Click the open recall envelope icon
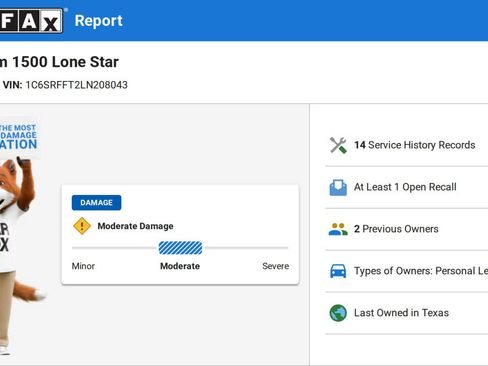This screenshot has width=488, height=366. click(338, 187)
